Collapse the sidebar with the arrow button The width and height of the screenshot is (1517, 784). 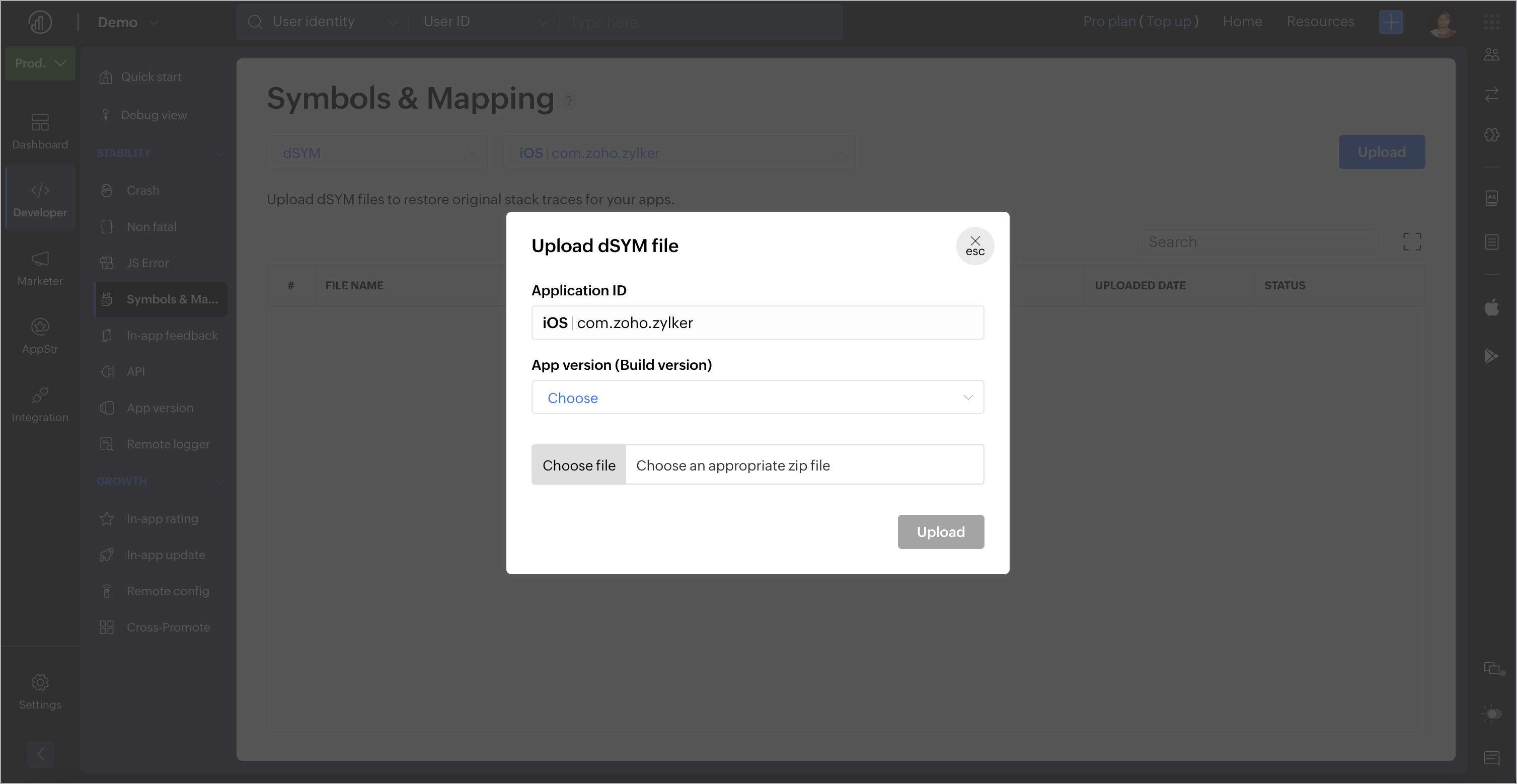[x=41, y=754]
